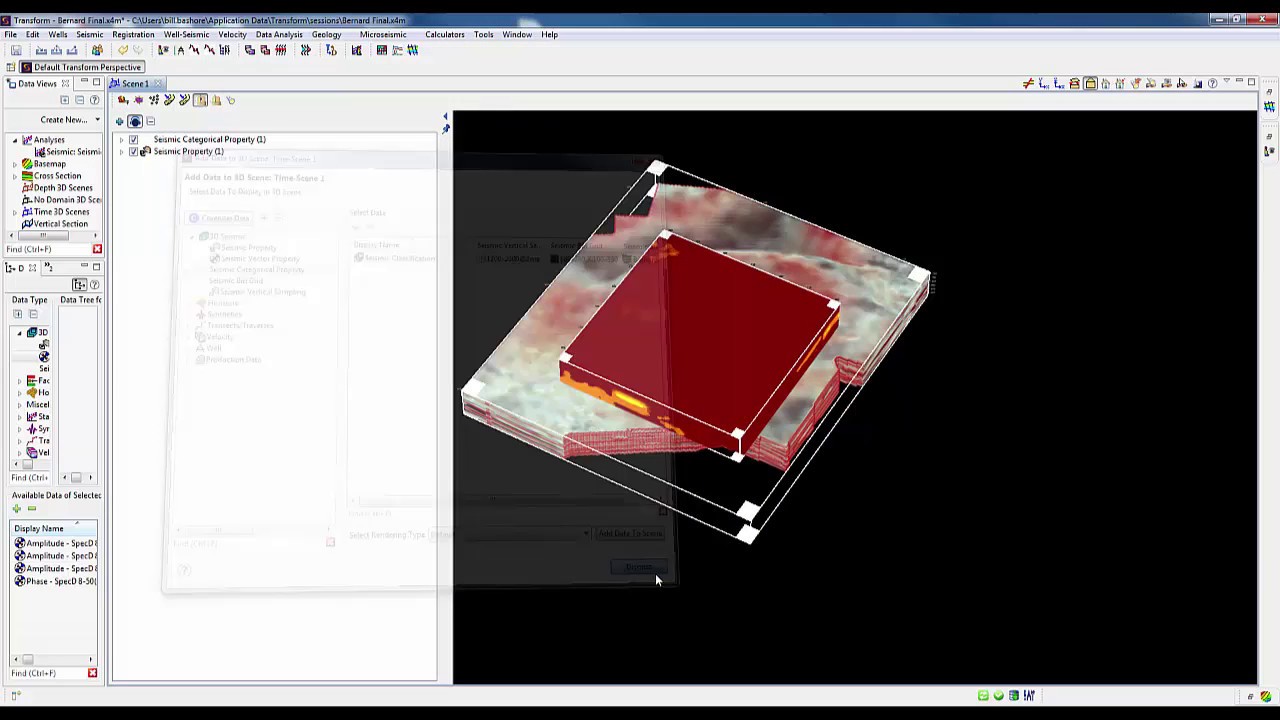Select the Phase - SpecD 8-50 row
The height and width of the screenshot is (720, 1280).
pyautogui.click(x=56, y=581)
